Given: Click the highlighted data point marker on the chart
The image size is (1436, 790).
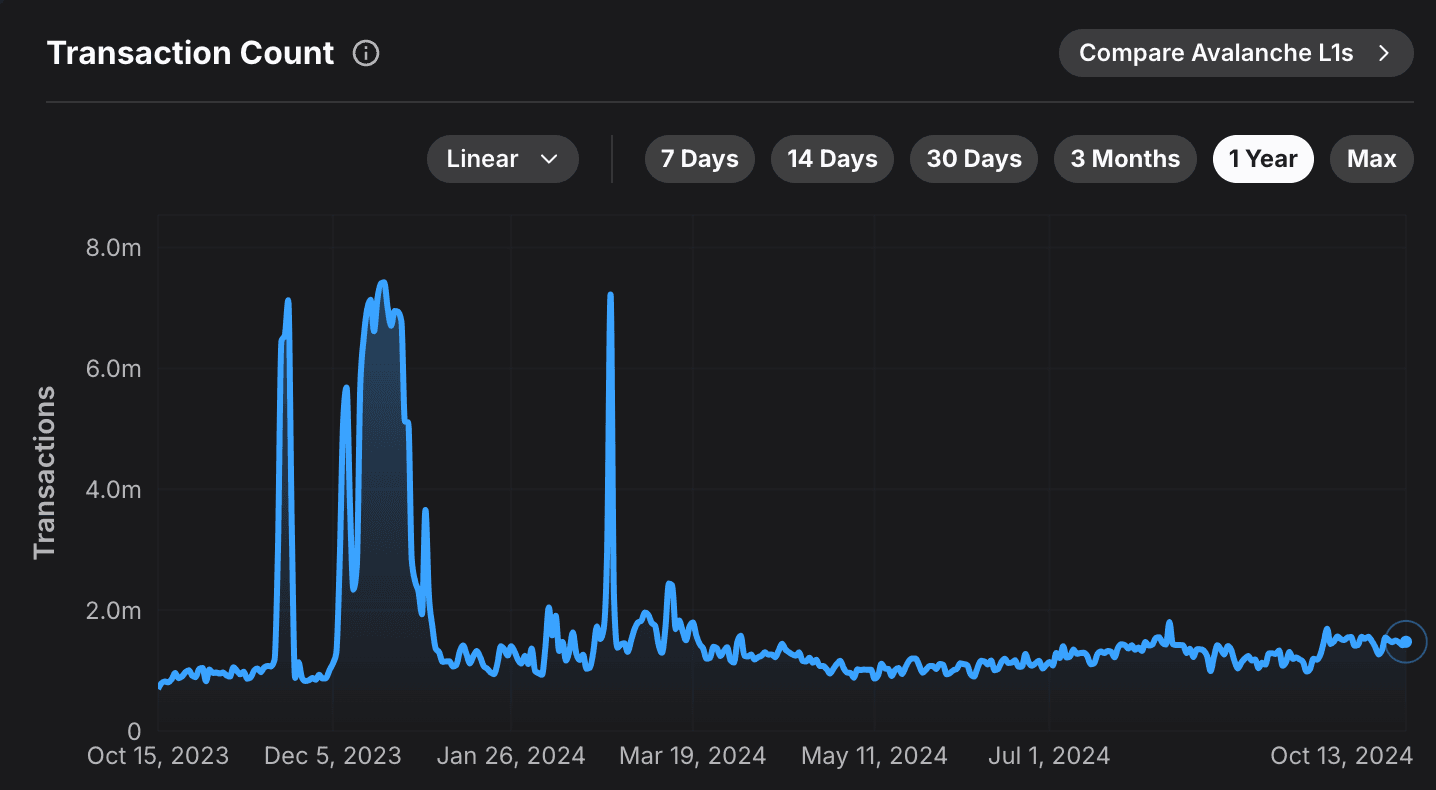Looking at the screenshot, I should click(x=1404, y=642).
